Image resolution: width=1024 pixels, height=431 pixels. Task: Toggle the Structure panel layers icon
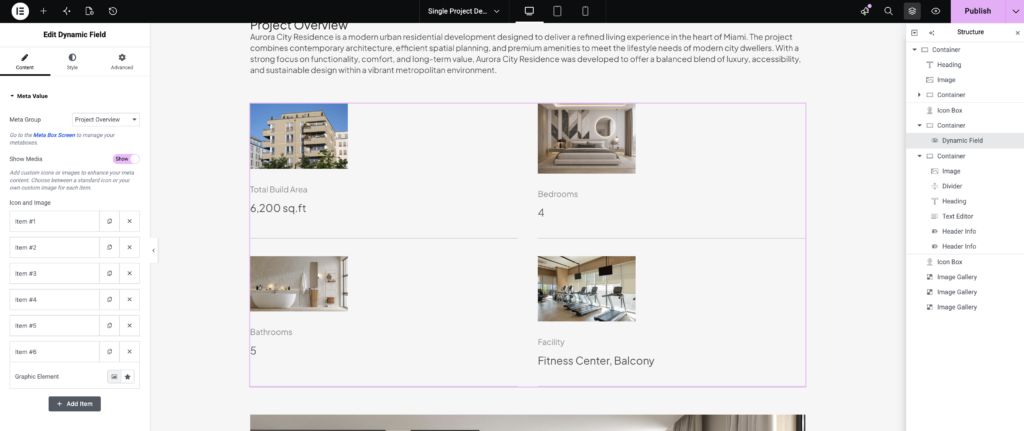[912, 11]
